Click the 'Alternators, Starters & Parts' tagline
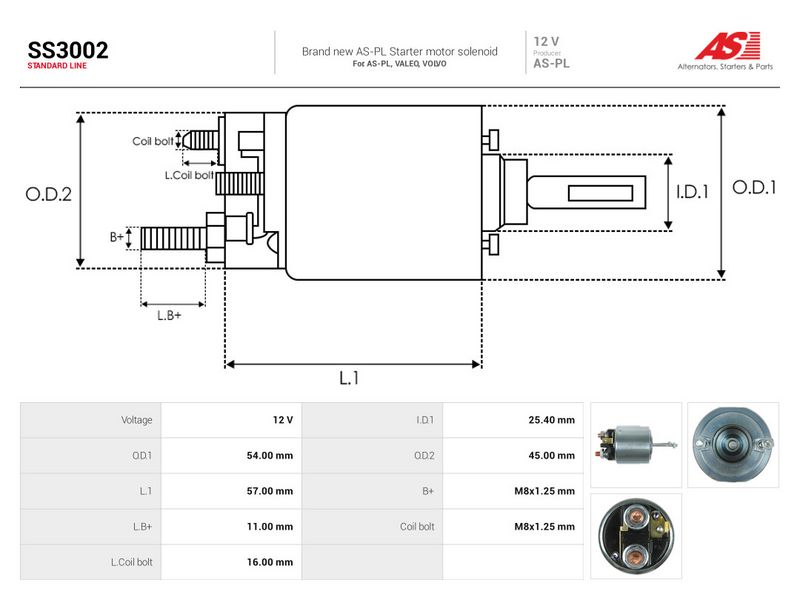The height and width of the screenshot is (600, 800). click(725, 66)
